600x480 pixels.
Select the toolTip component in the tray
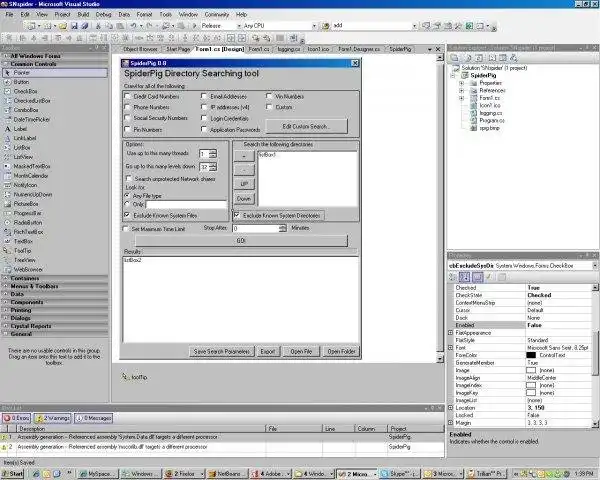[135, 377]
